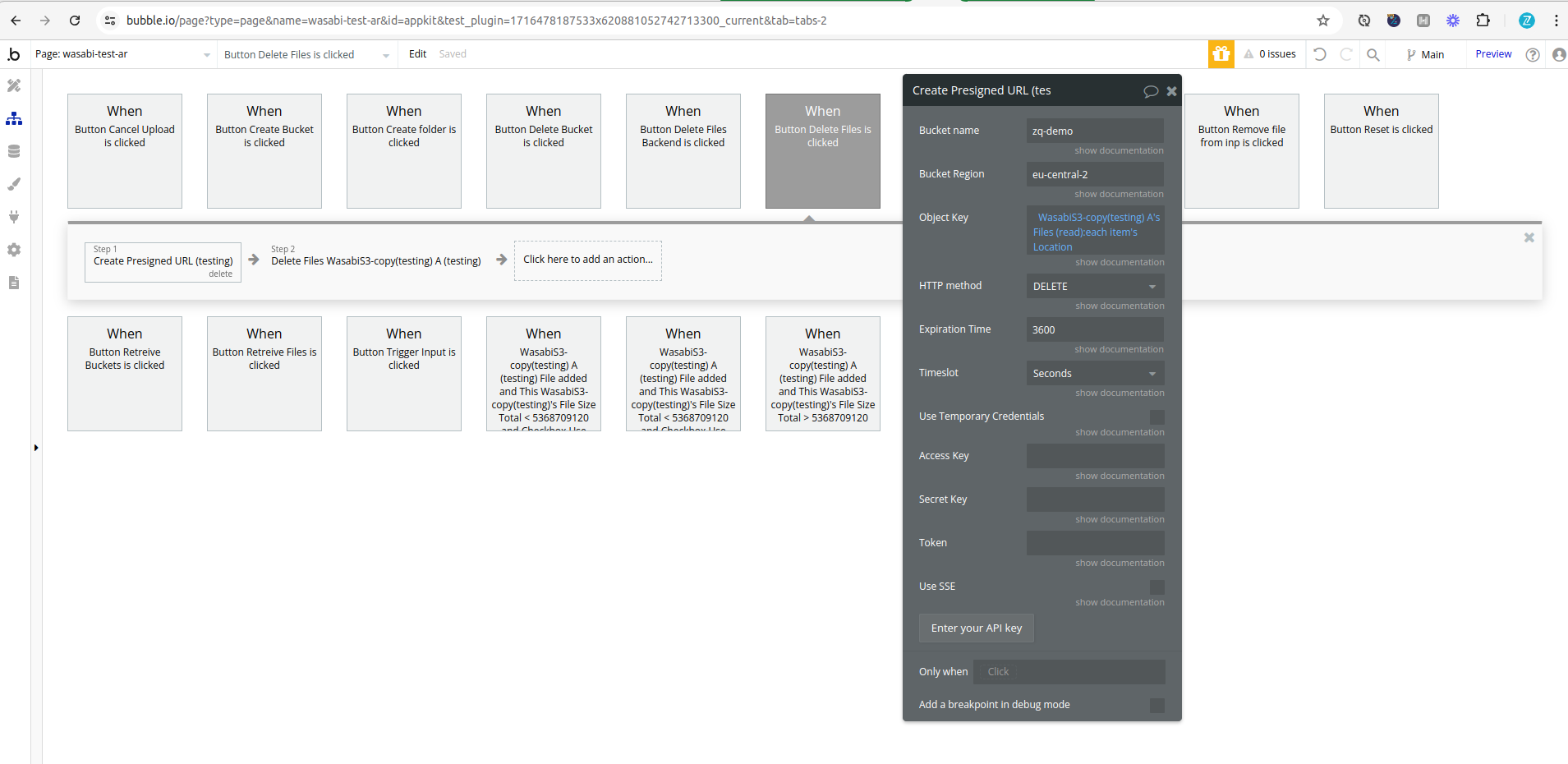
Task: Click the Token input field
Action: tap(1095, 543)
